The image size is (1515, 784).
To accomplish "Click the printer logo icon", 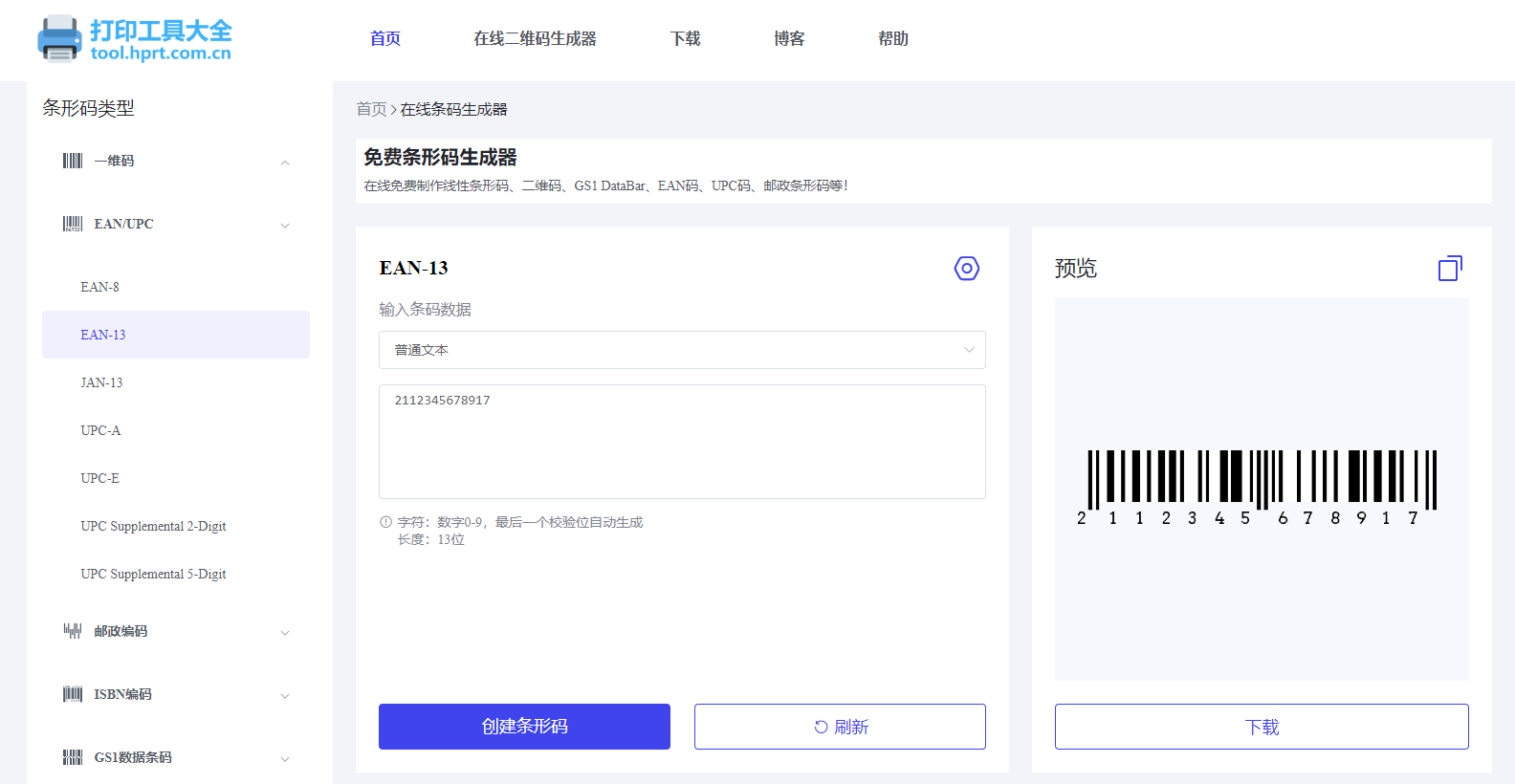I will coord(59,39).
